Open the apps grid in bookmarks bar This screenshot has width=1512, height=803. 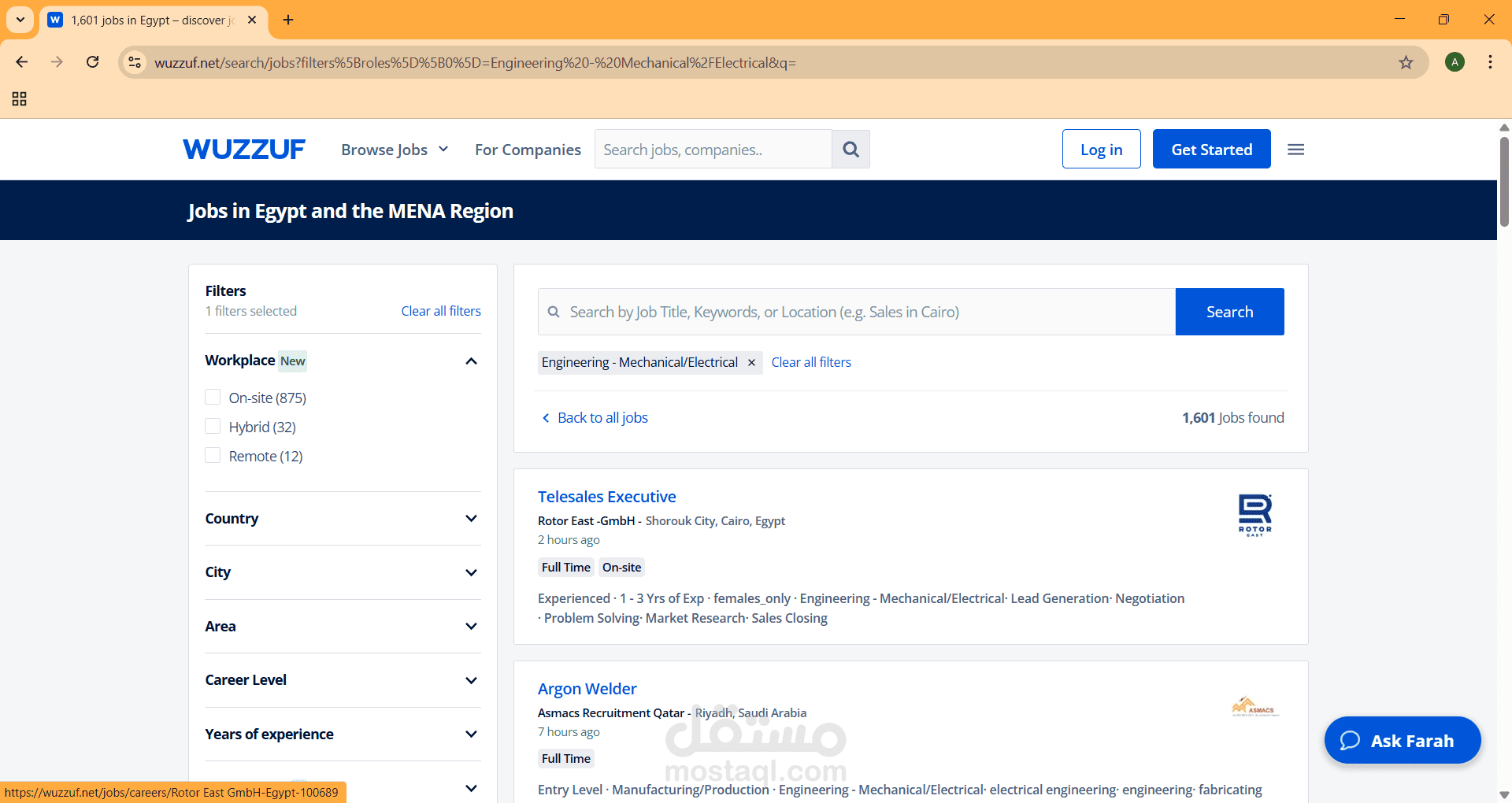pos(20,98)
